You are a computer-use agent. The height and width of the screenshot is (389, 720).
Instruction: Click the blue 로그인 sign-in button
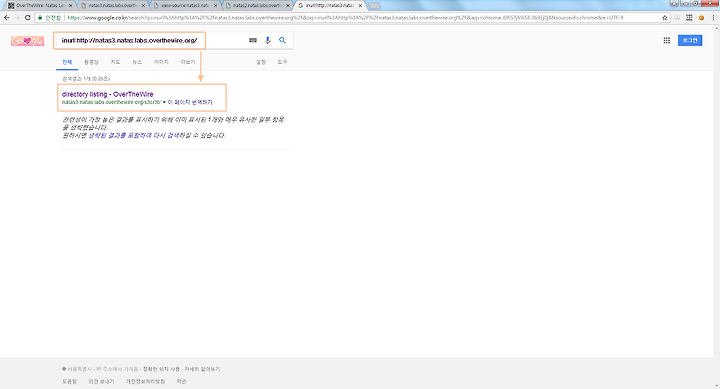coord(690,40)
